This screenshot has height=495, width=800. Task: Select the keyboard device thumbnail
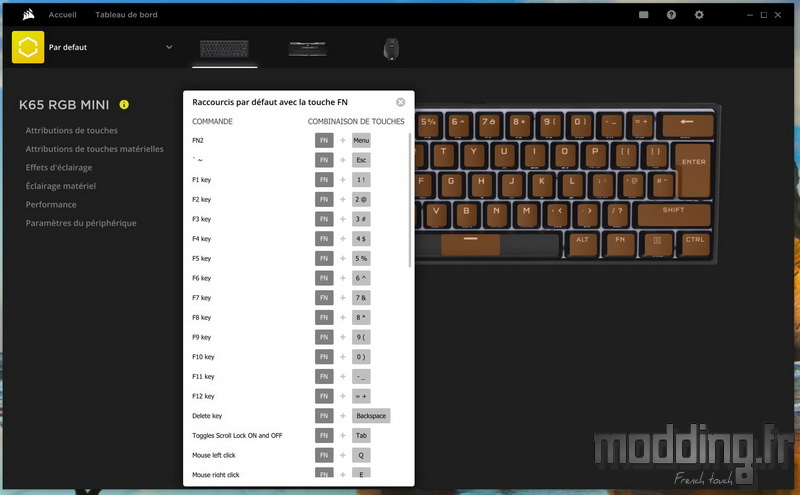(x=224, y=49)
